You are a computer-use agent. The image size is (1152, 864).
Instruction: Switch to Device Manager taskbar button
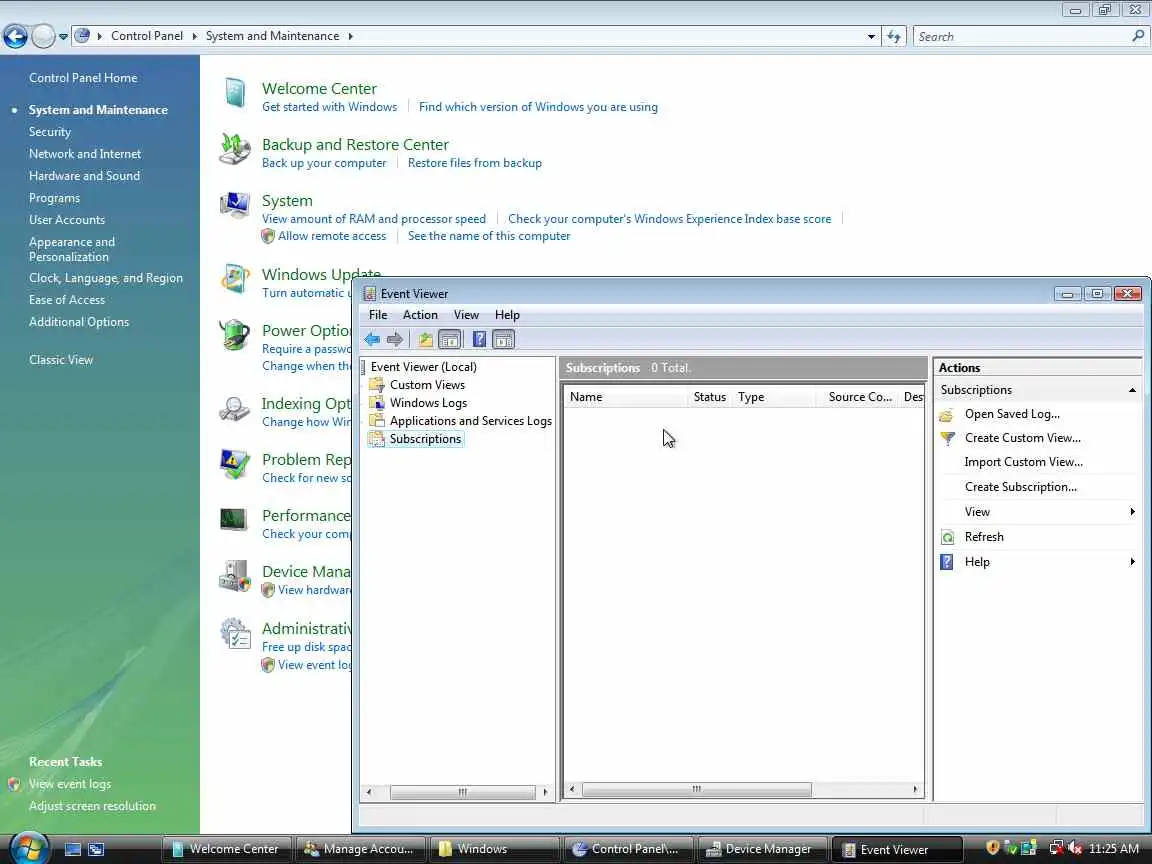click(762, 849)
